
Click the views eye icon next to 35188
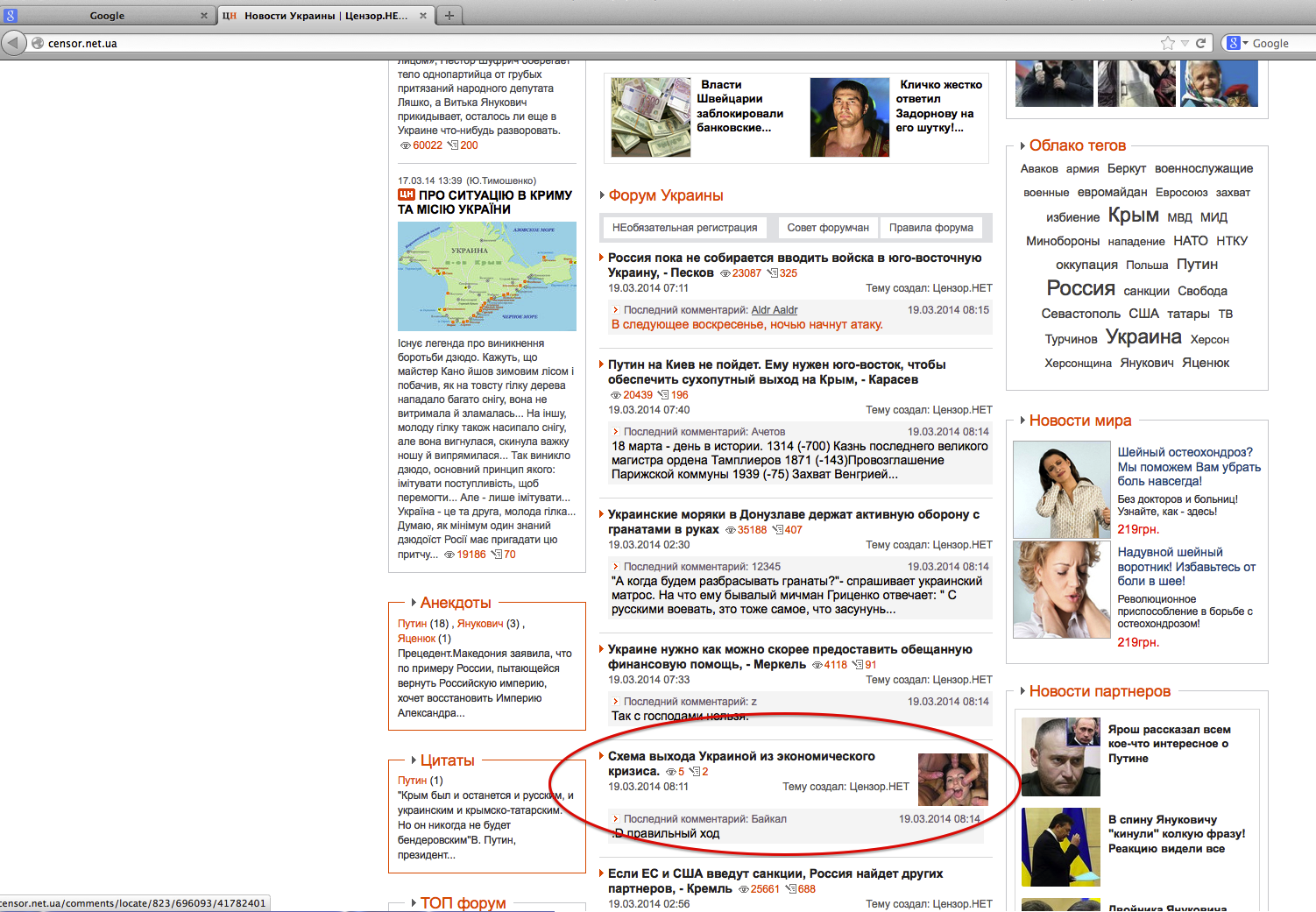coord(730,530)
